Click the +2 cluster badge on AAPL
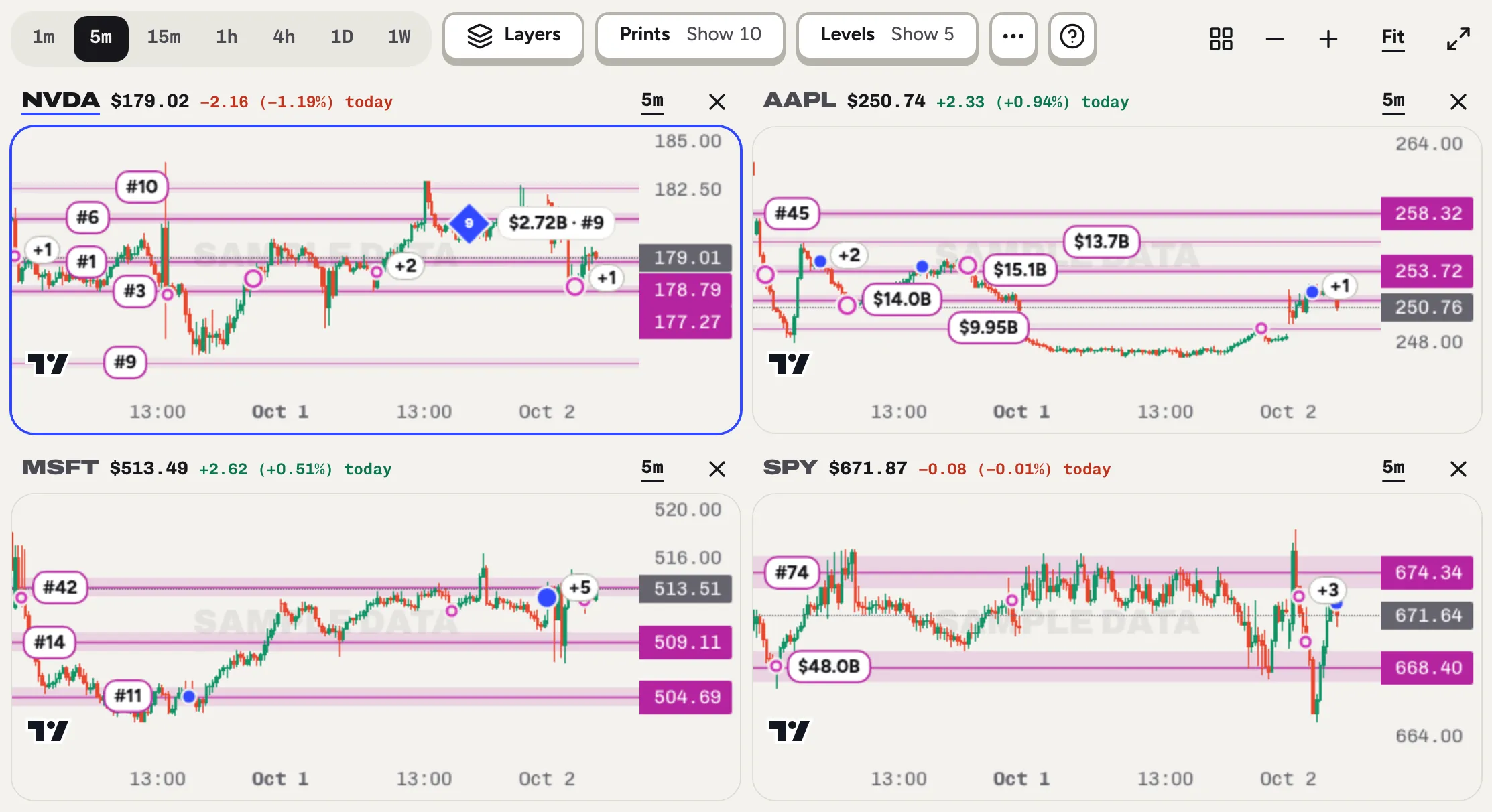Viewport: 1492px width, 812px height. pos(849,255)
